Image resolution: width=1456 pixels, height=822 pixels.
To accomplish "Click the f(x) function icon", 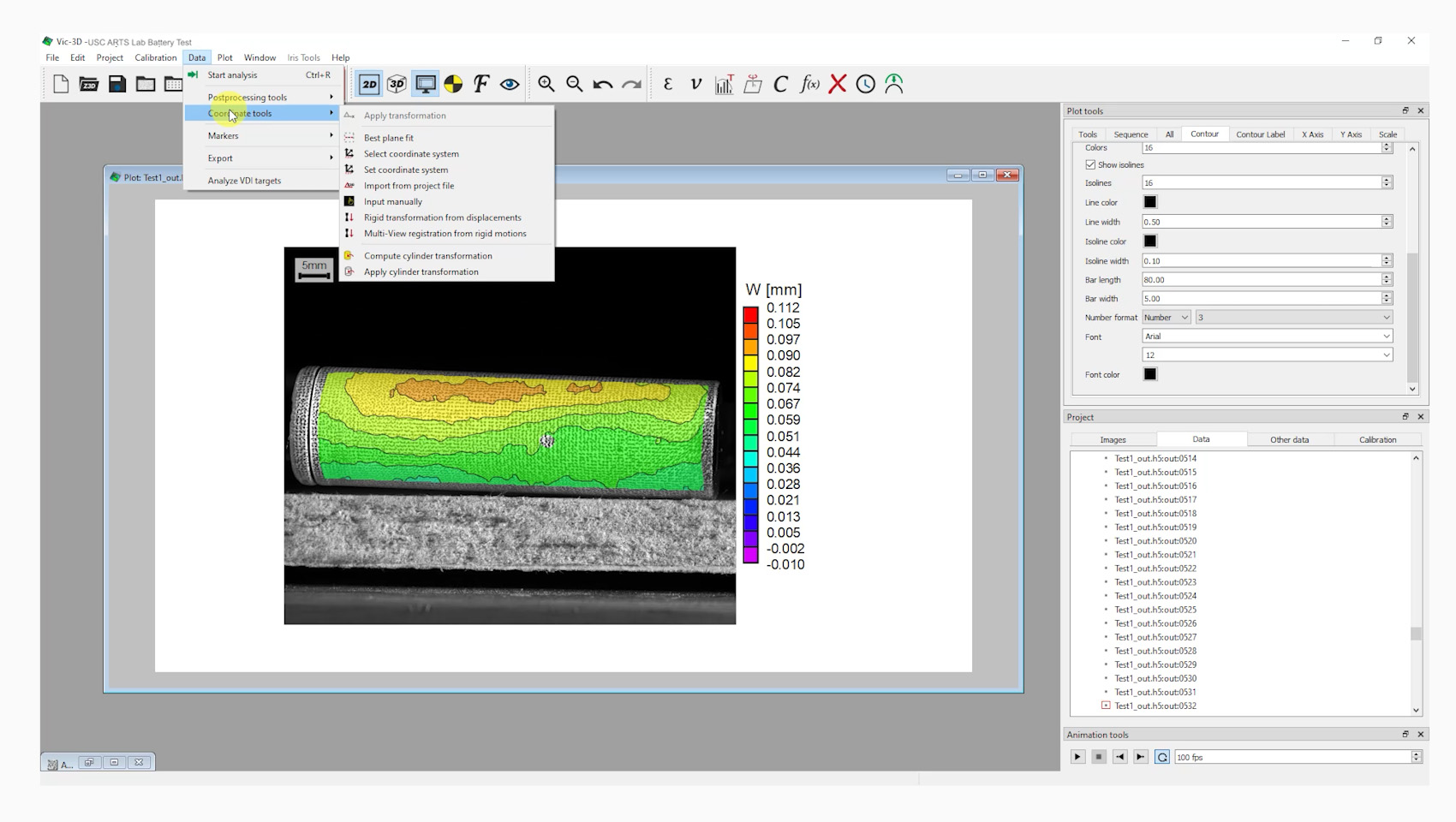I will coord(809,84).
